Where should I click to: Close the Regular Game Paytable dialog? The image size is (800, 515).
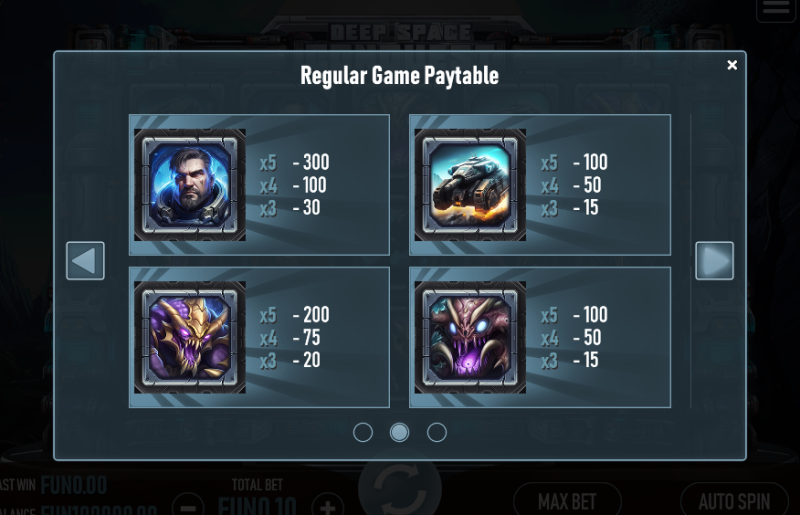pyautogui.click(x=732, y=65)
